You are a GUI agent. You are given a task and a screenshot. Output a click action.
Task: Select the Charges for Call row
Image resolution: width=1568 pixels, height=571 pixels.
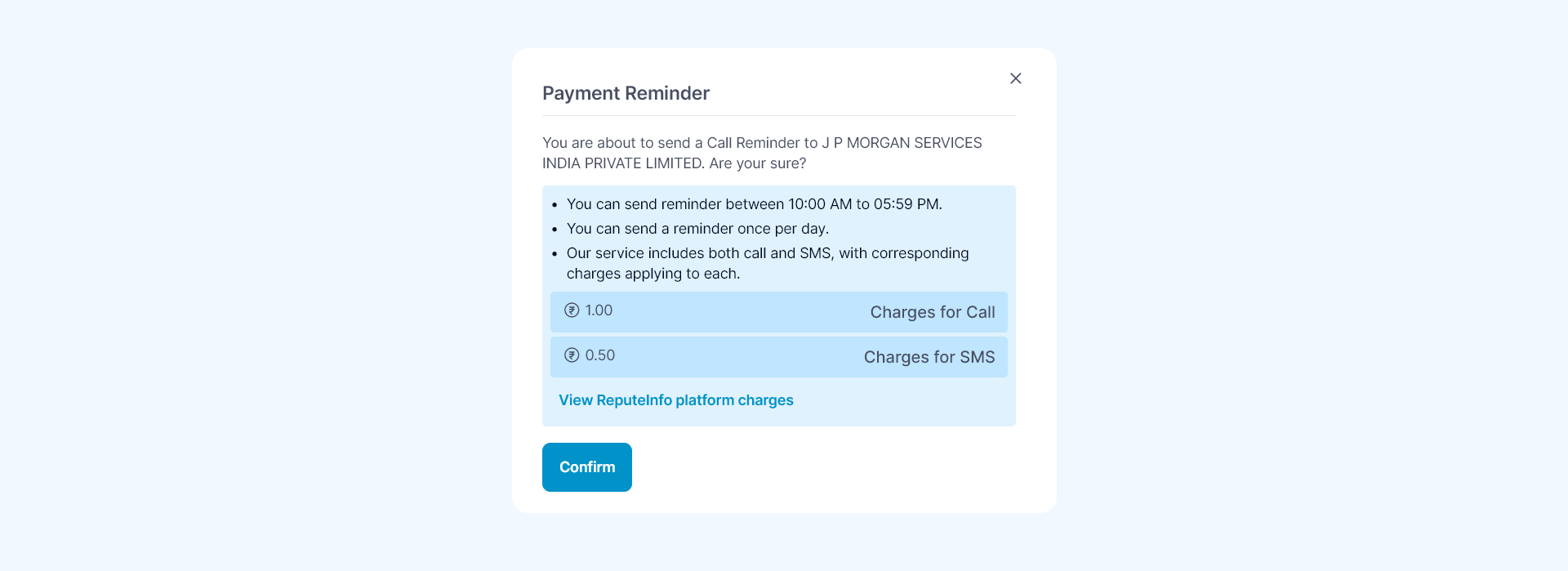tap(778, 312)
